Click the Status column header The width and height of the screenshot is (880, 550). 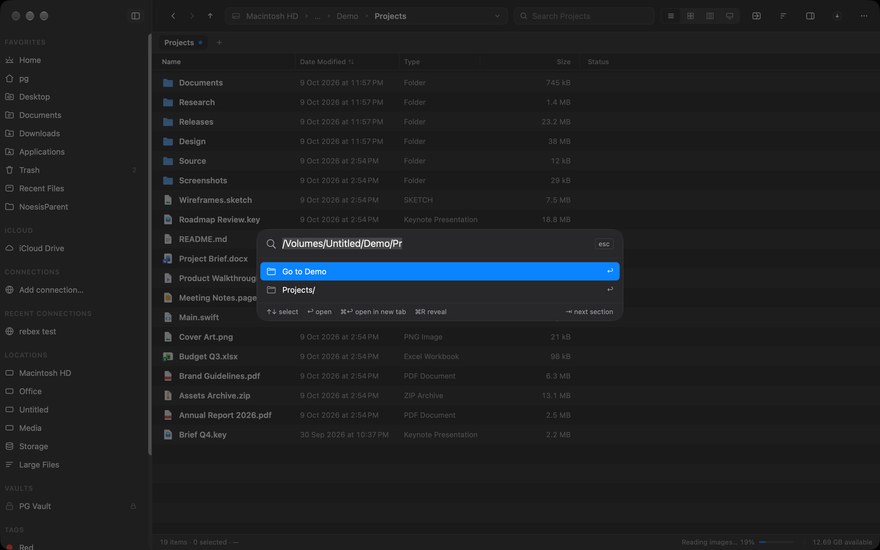coord(598,62)
